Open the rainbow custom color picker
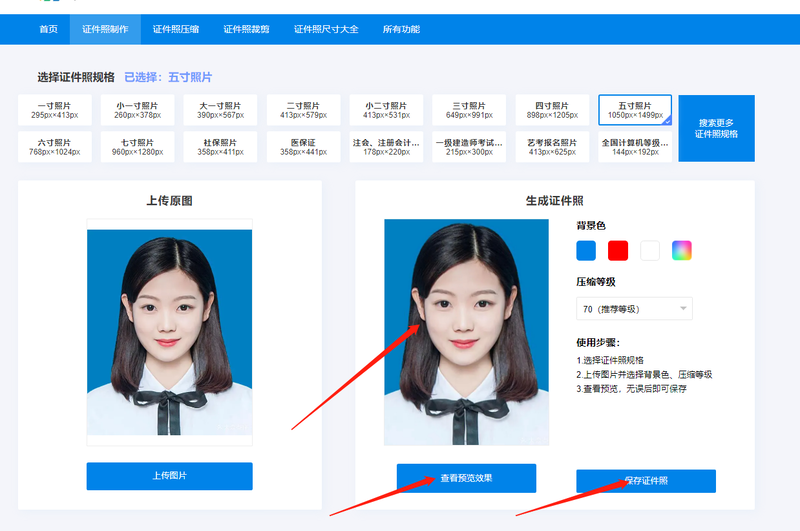Image resolution: width=800 pixels, height=531 pixels. [682, 250]
